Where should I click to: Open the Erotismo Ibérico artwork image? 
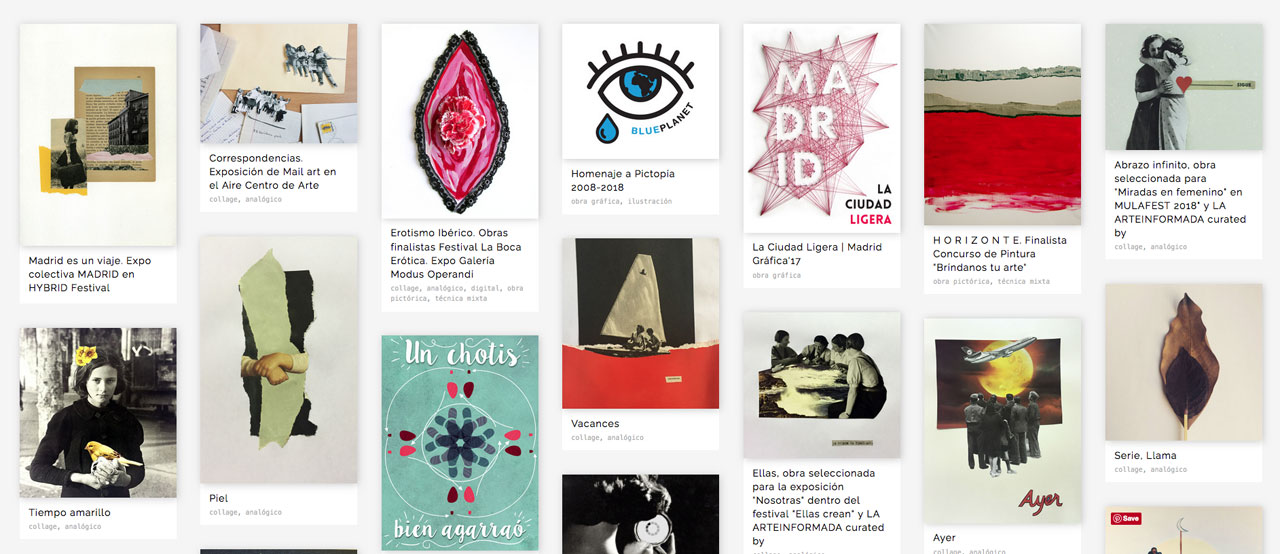459,121
